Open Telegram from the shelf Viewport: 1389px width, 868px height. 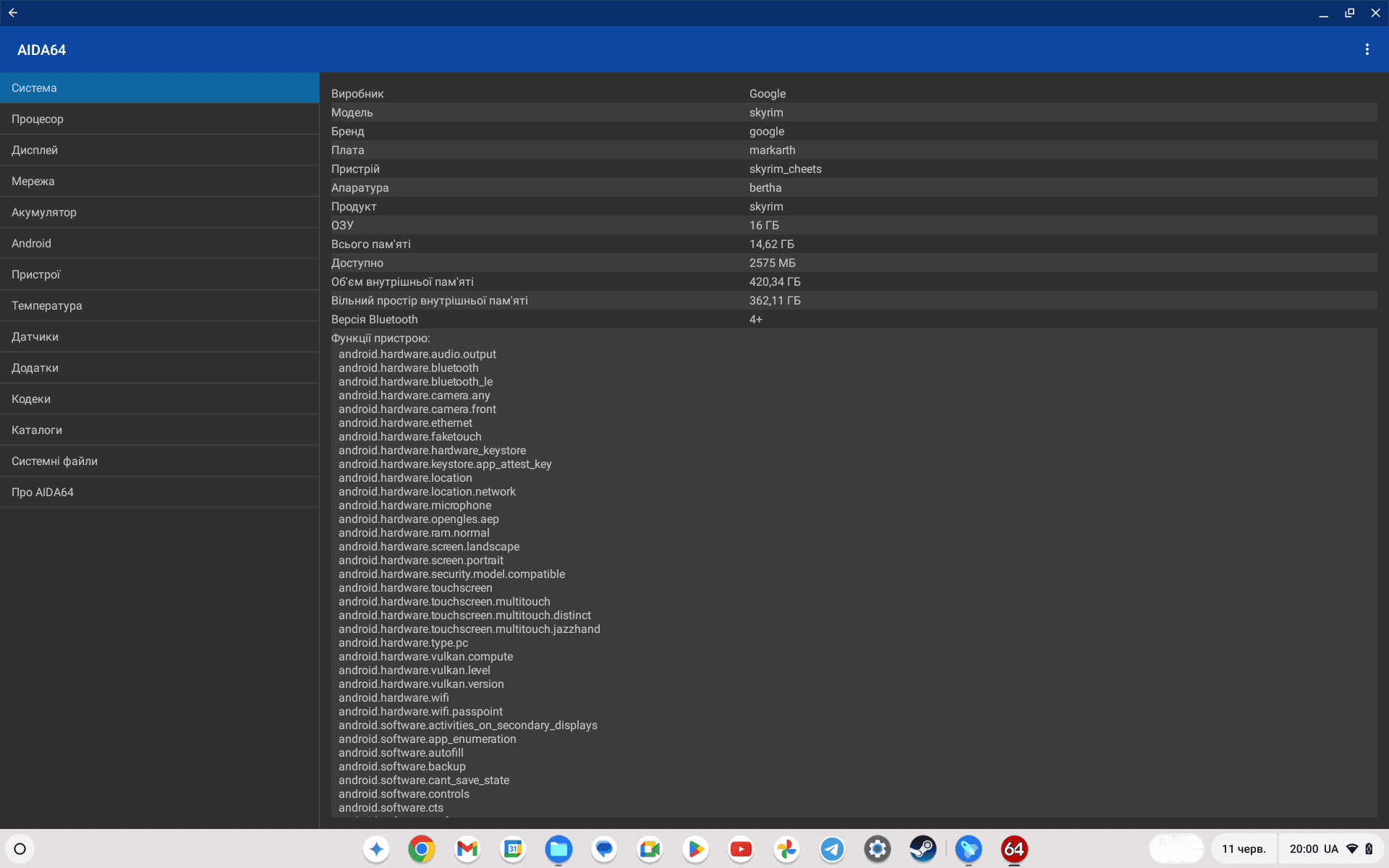[x=832, y=848]
